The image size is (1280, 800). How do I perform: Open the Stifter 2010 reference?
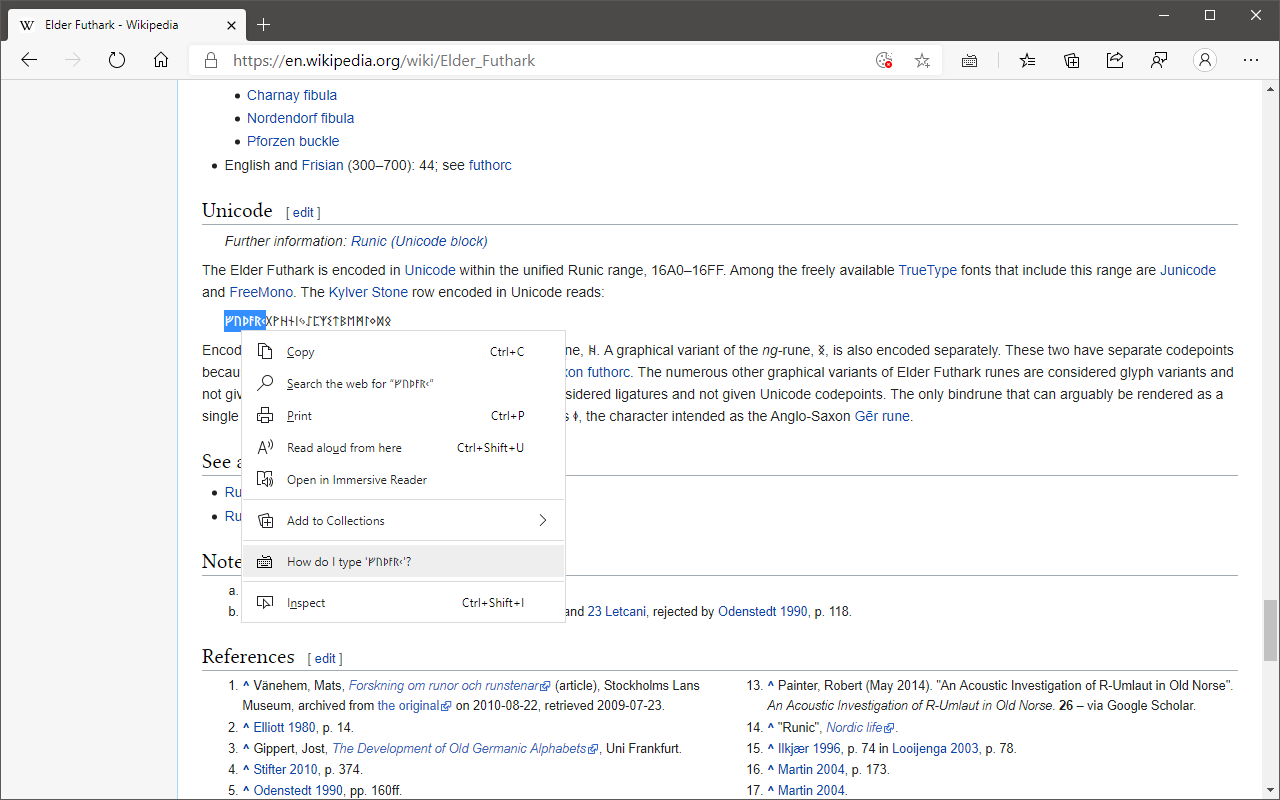285,770
